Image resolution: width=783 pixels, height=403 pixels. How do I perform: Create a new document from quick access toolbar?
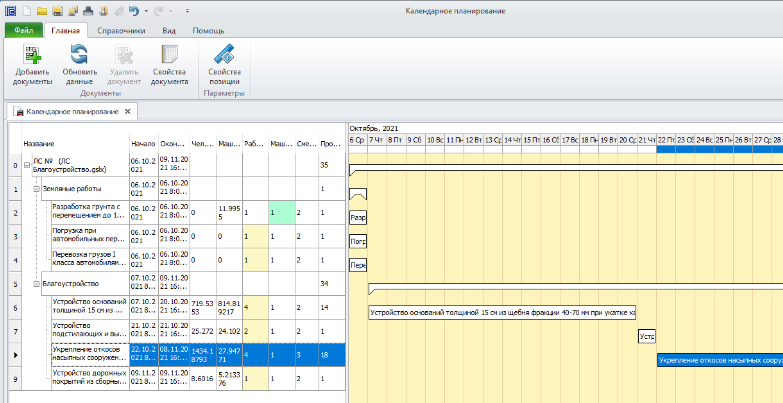[26, 10]
